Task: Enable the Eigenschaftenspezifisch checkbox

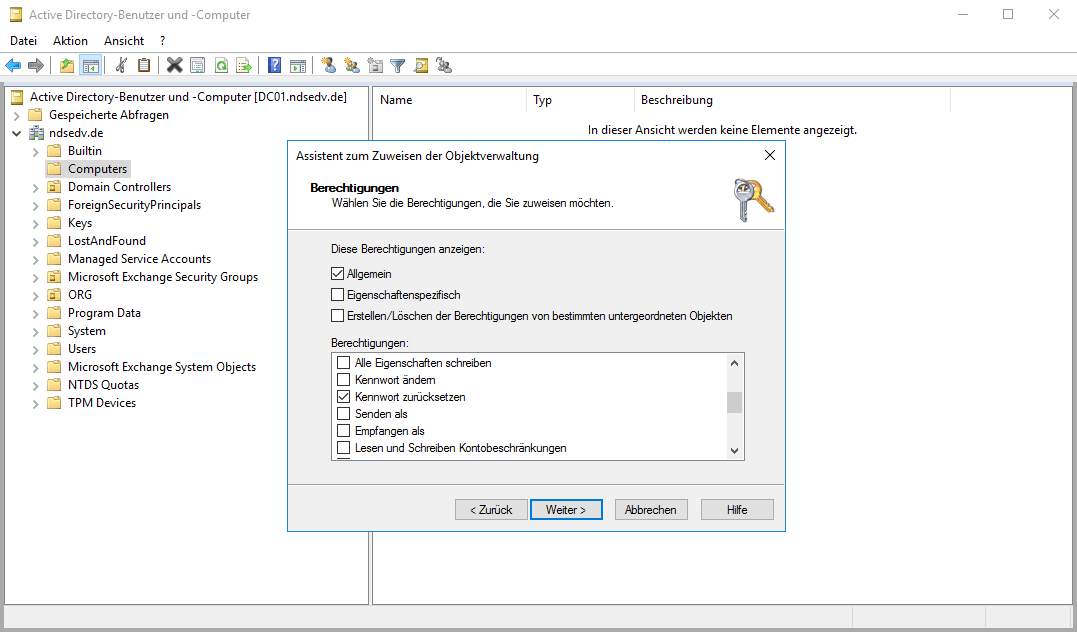Action: click(x=337, y=295)
